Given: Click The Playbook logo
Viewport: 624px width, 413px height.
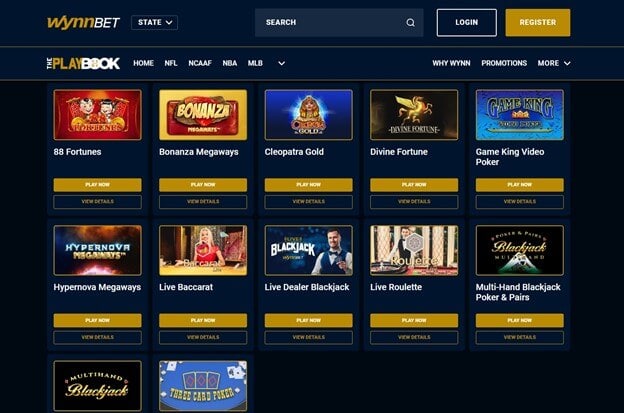Looking at the screenshot, I should click(83, 63).
